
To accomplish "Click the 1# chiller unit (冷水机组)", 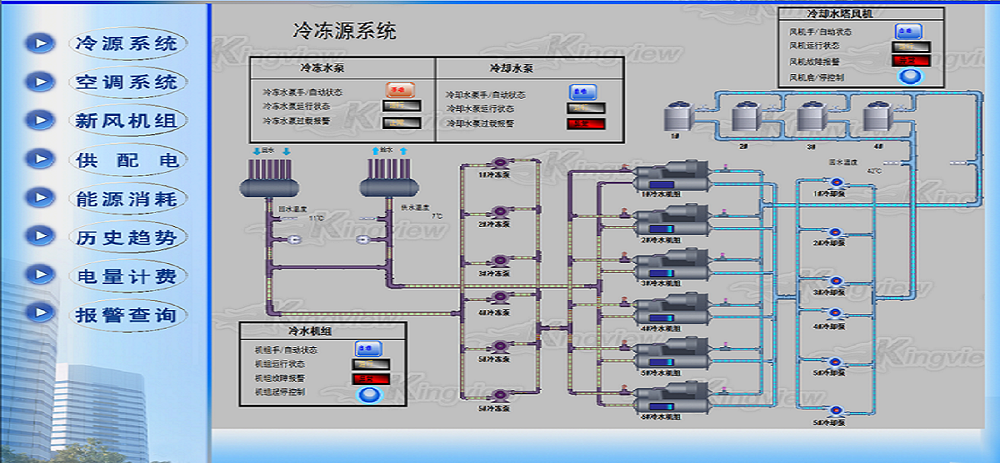I will tap(673, 180).
